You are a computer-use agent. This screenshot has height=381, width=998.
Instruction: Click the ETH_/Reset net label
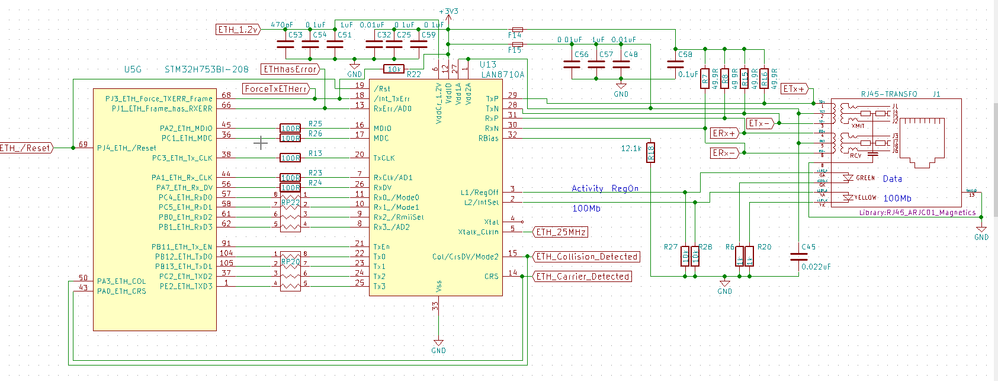tap(27, 148)
